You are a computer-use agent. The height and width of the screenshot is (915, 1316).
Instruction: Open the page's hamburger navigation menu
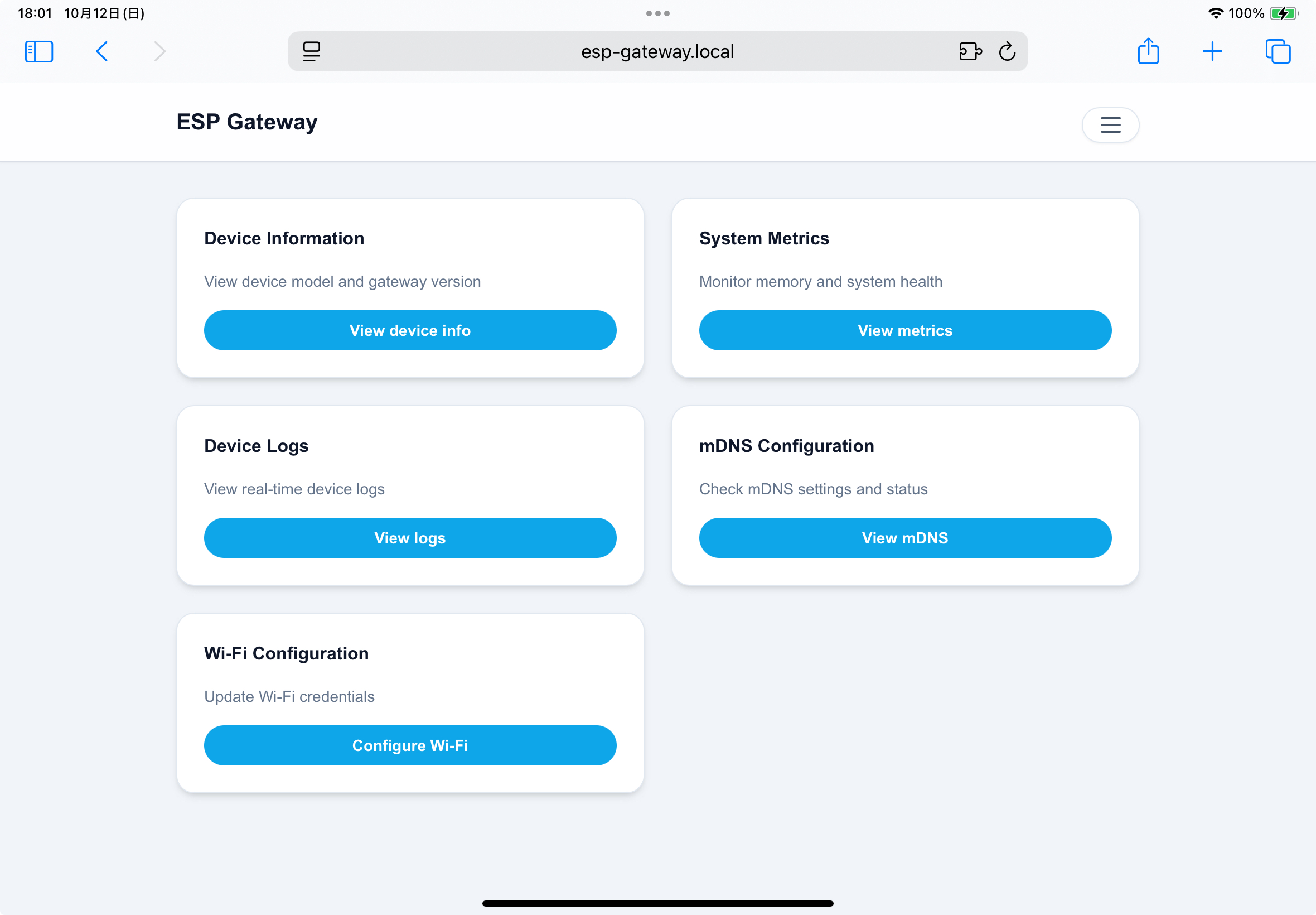point(1110,124)
